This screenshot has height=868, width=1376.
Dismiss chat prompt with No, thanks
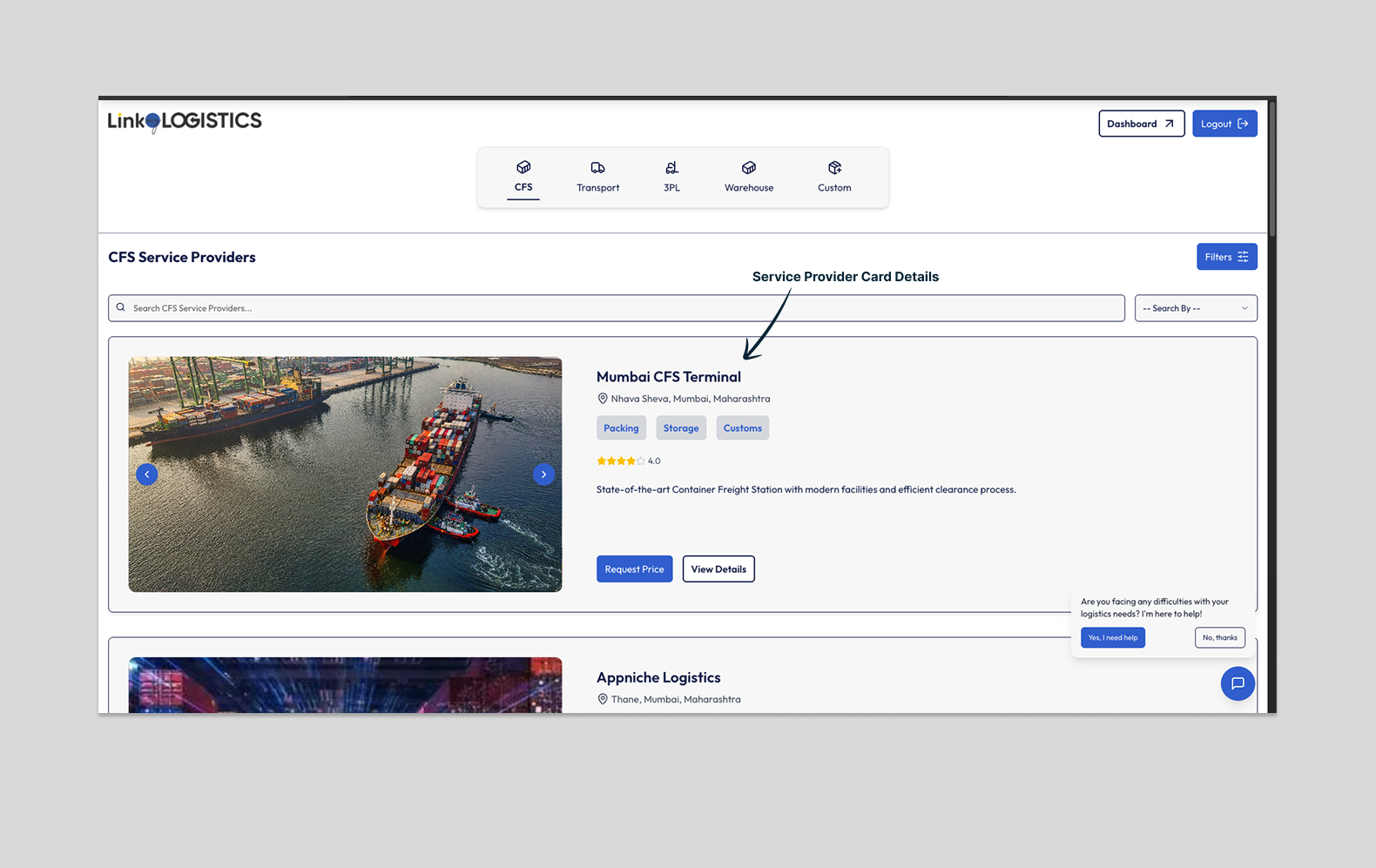click(1219, 637)
